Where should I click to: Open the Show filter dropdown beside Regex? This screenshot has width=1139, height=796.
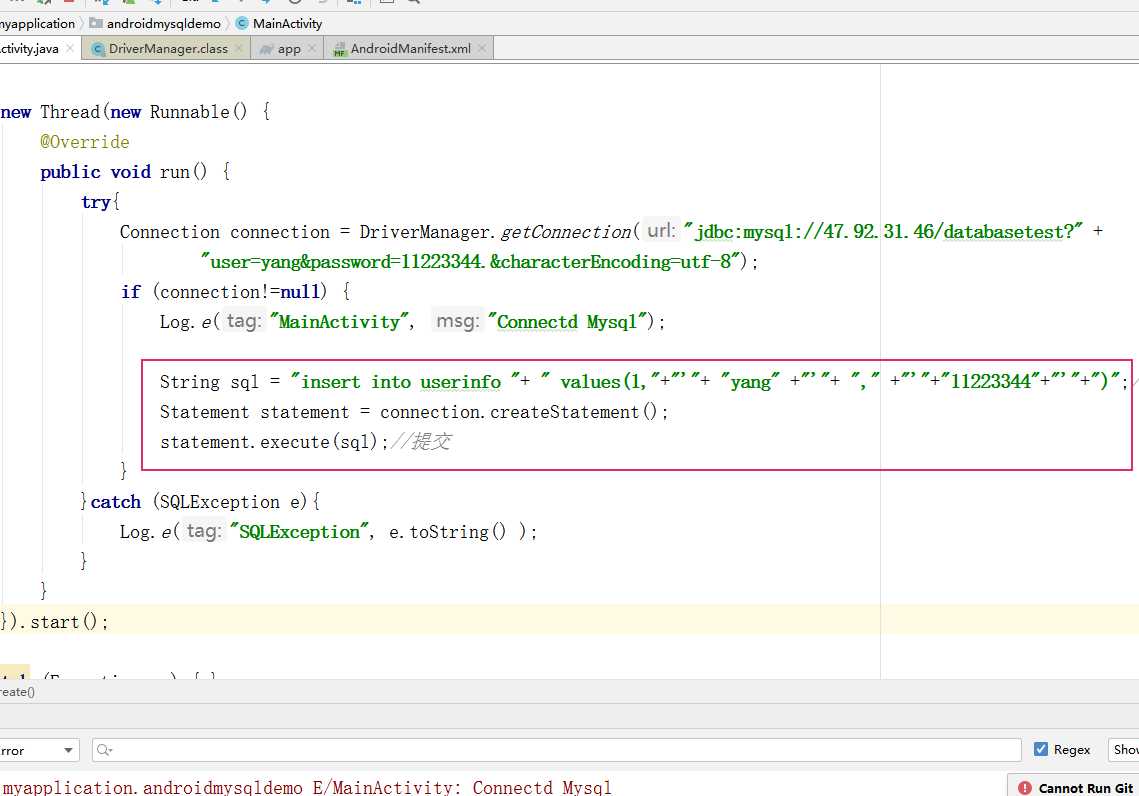pos(1123,750)
